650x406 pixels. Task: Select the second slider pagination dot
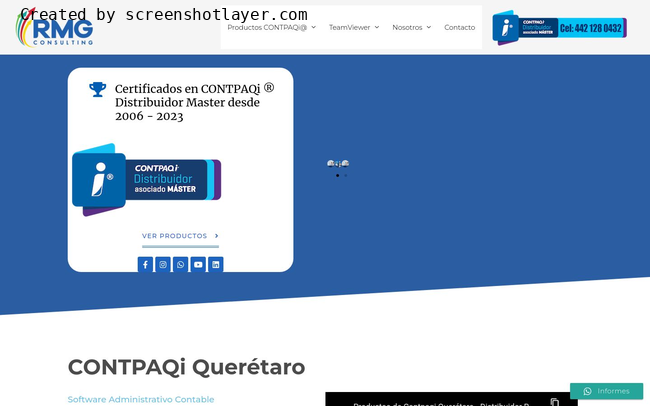click(x=345, y=175)
